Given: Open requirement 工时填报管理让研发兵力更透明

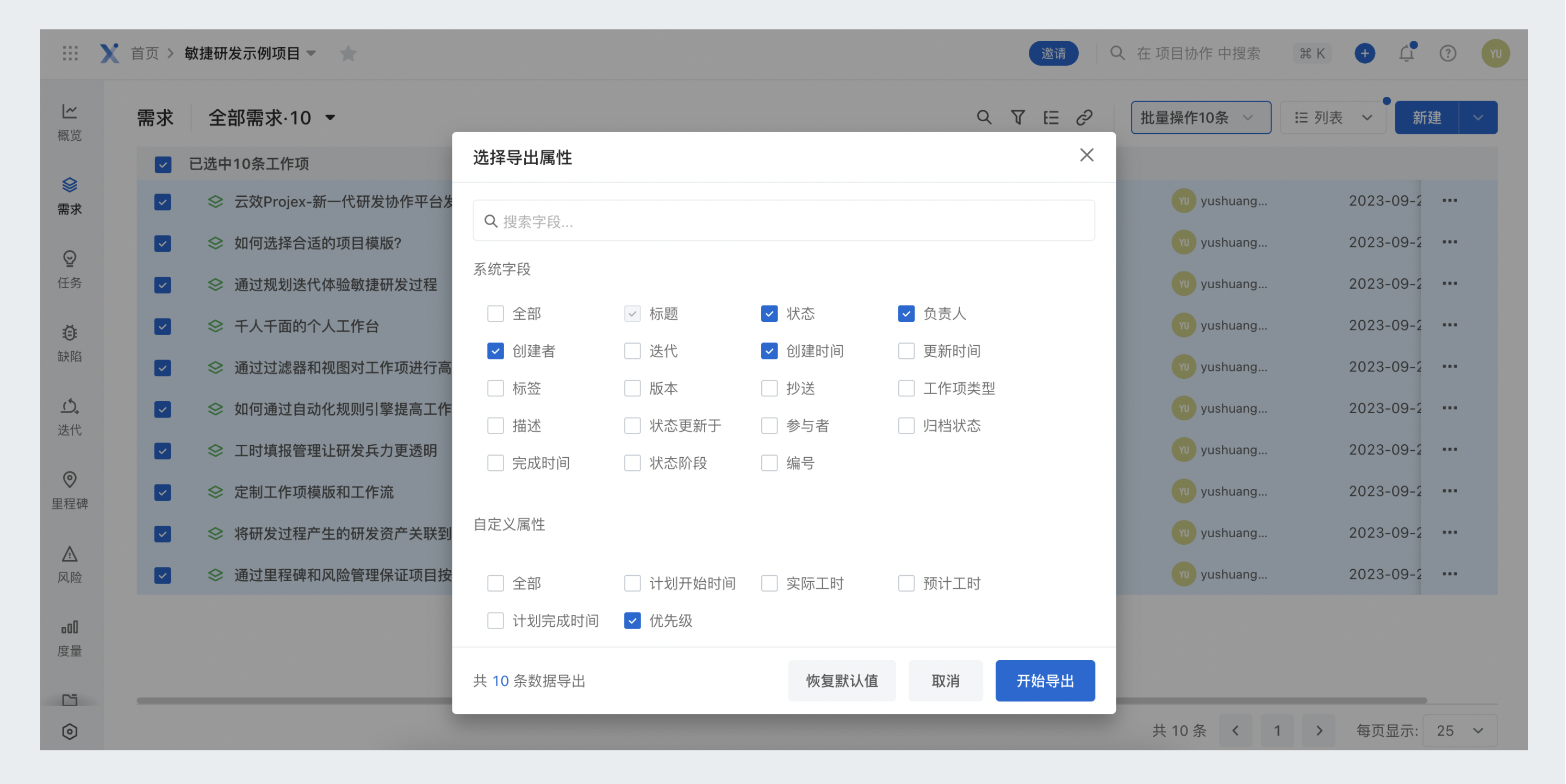Looking at the screenshot, I should pos(335,451).
